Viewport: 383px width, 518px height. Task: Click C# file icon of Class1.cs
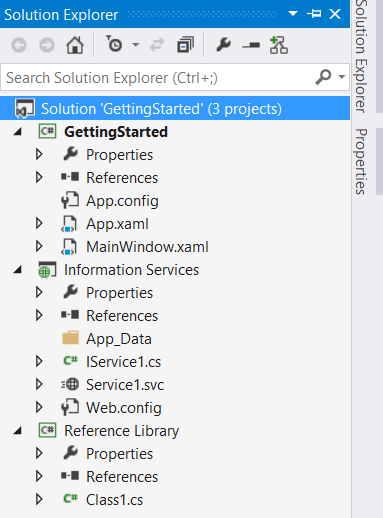click(x=70, y=499)
